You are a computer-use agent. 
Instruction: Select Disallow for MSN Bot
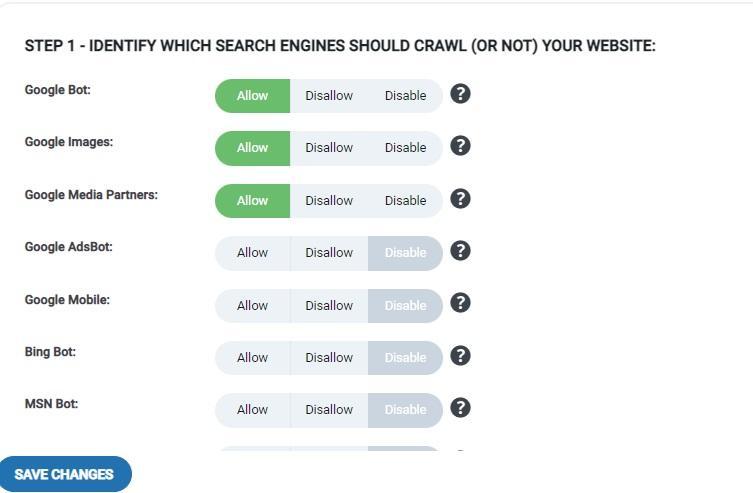pos(329,410)
